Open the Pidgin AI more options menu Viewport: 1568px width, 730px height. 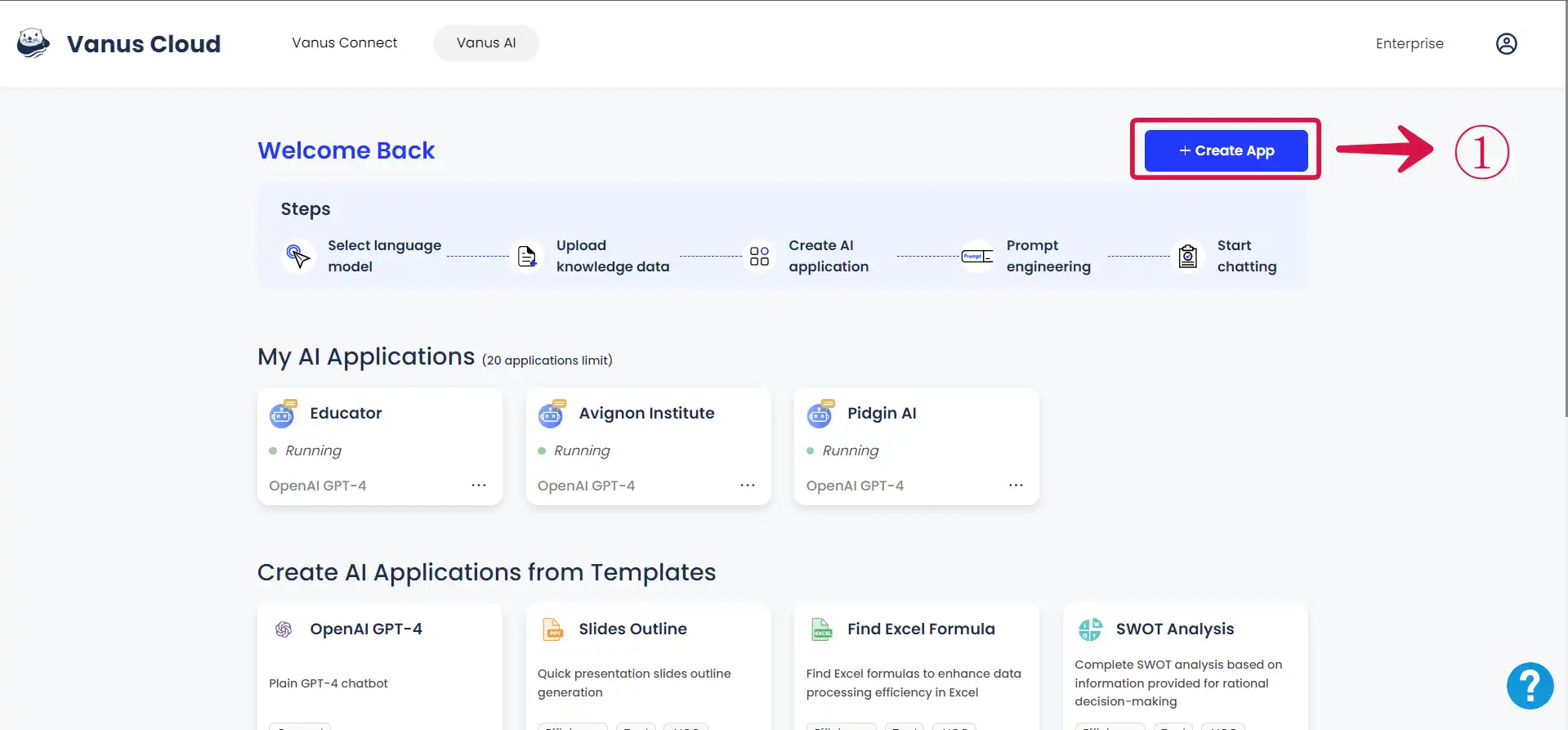pyautogui.click(x=1016, y=486)
